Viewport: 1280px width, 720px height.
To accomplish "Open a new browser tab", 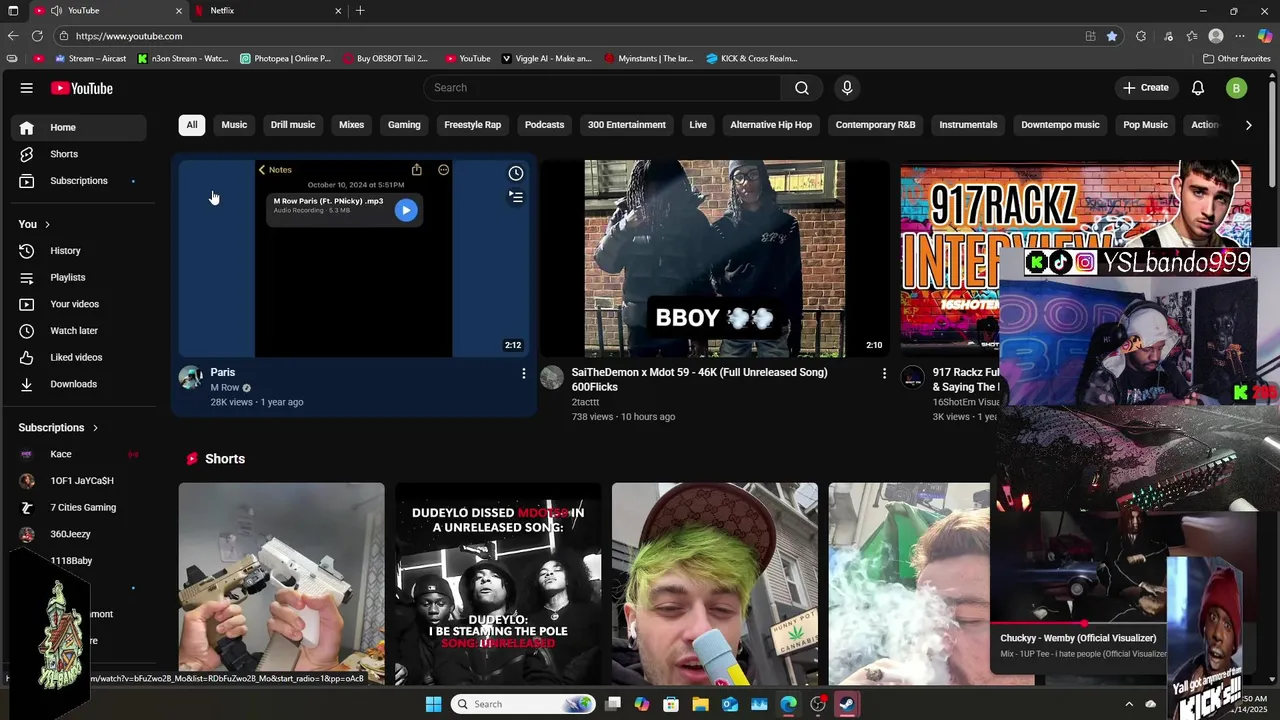I will 360,10.
